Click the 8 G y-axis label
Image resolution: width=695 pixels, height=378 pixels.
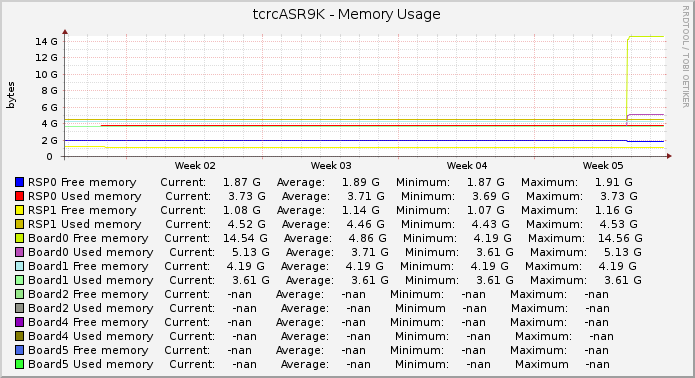(x=49, y=91)
